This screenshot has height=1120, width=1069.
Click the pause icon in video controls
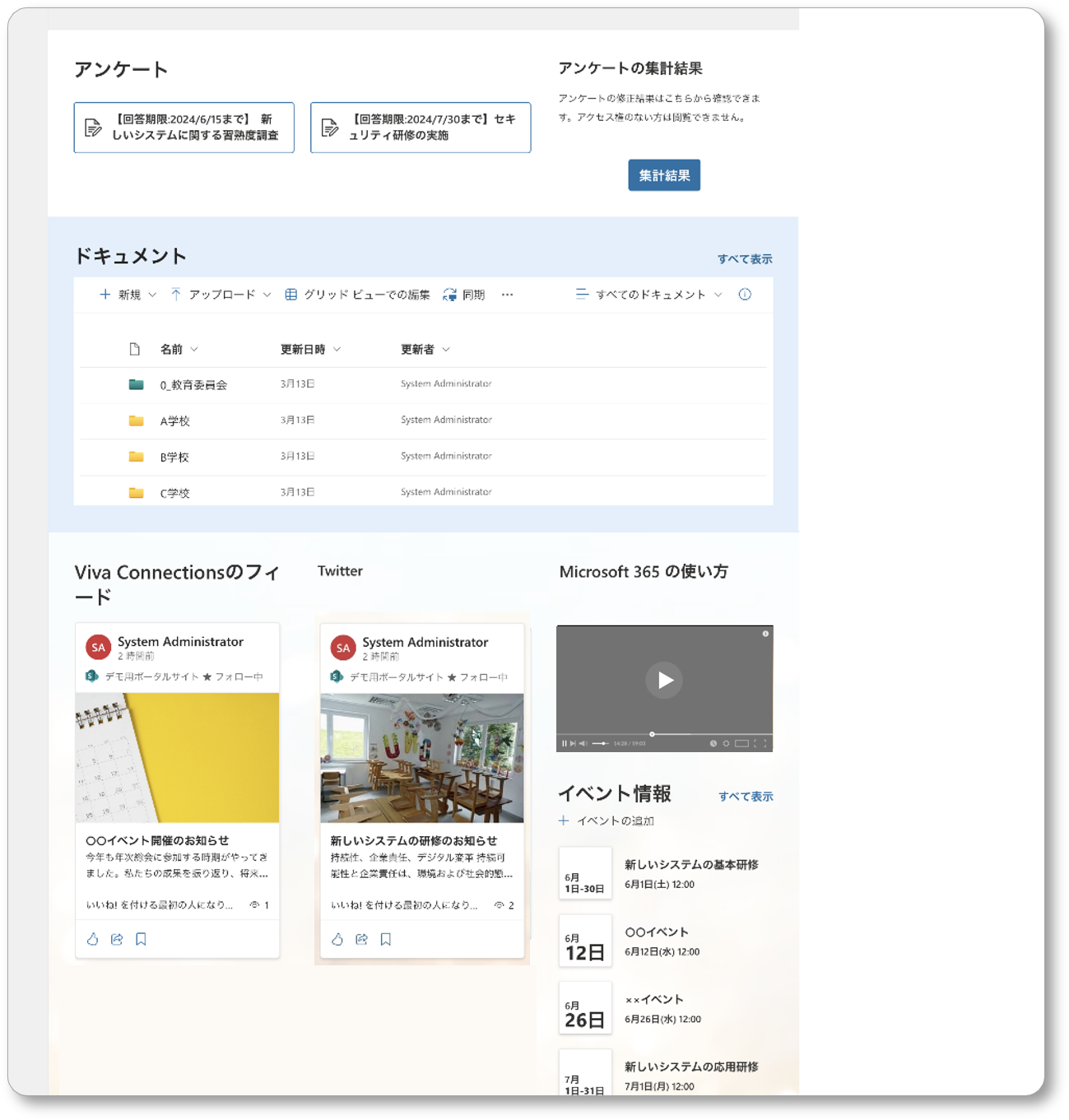click(565, 744)
